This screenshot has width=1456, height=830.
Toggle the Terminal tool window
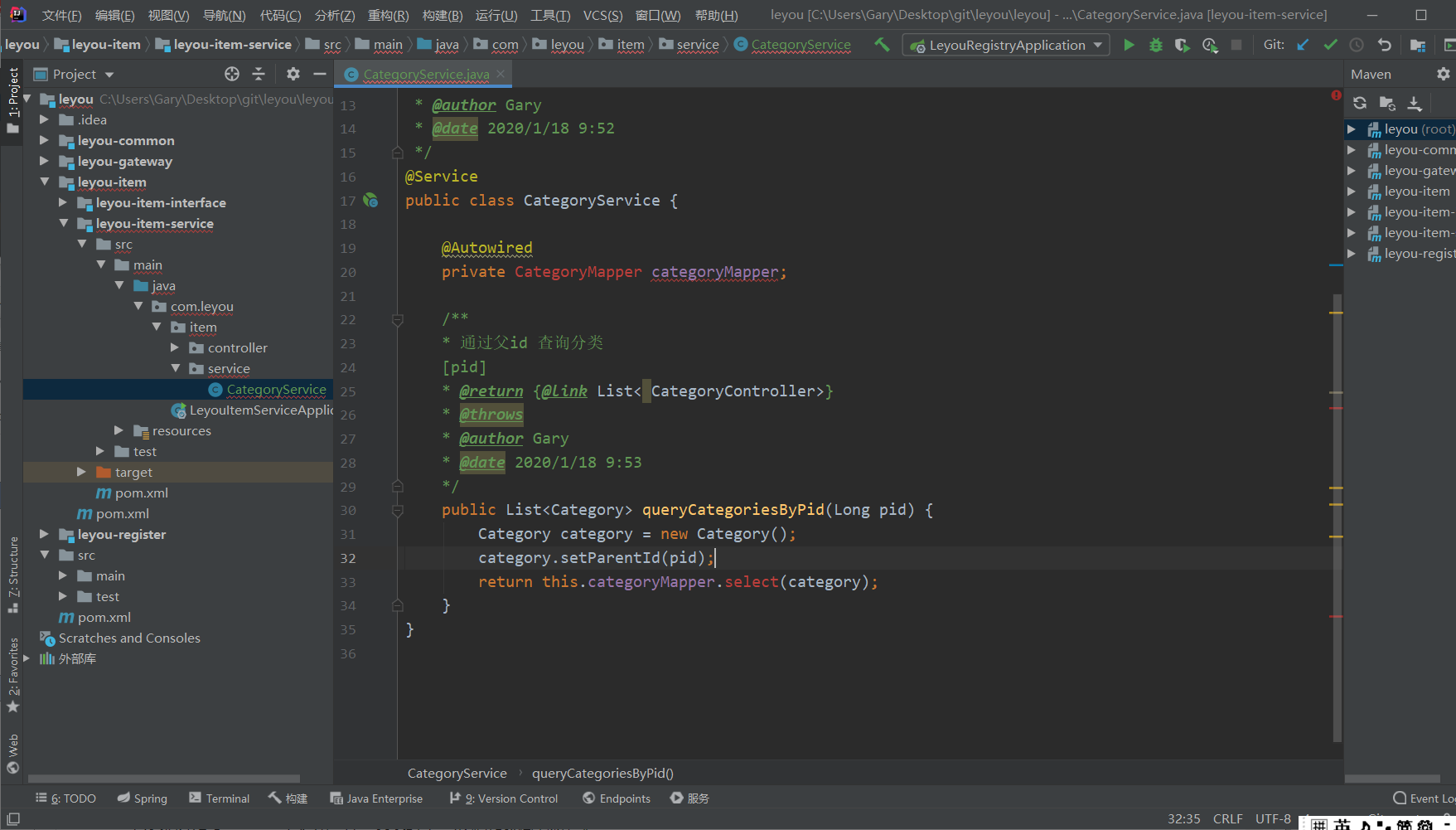(x=219, y=798)
